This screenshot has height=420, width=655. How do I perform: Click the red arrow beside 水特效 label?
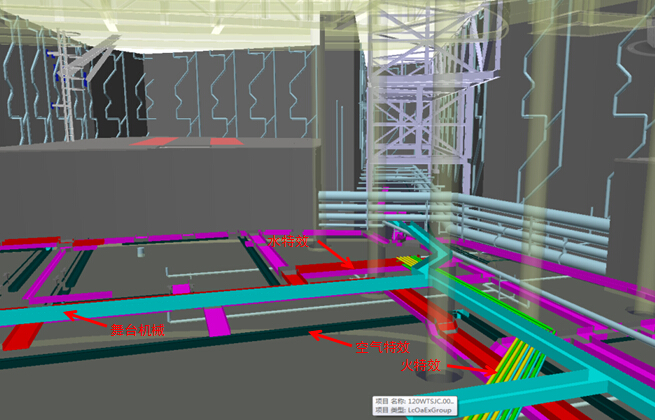(328, 256)
